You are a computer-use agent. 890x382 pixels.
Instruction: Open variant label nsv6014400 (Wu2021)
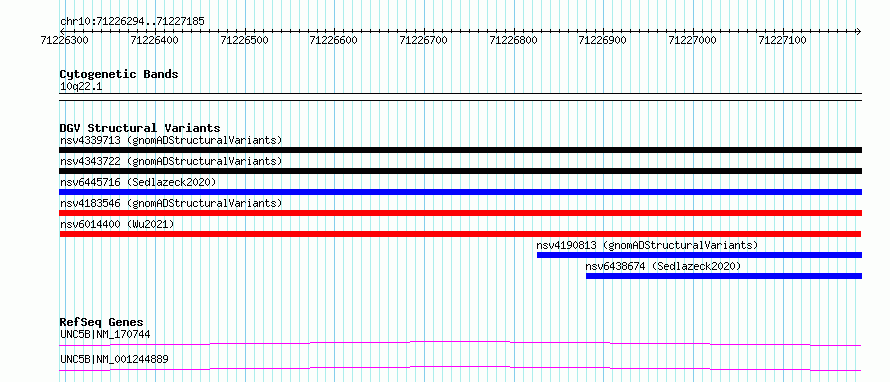click(117, 224)
